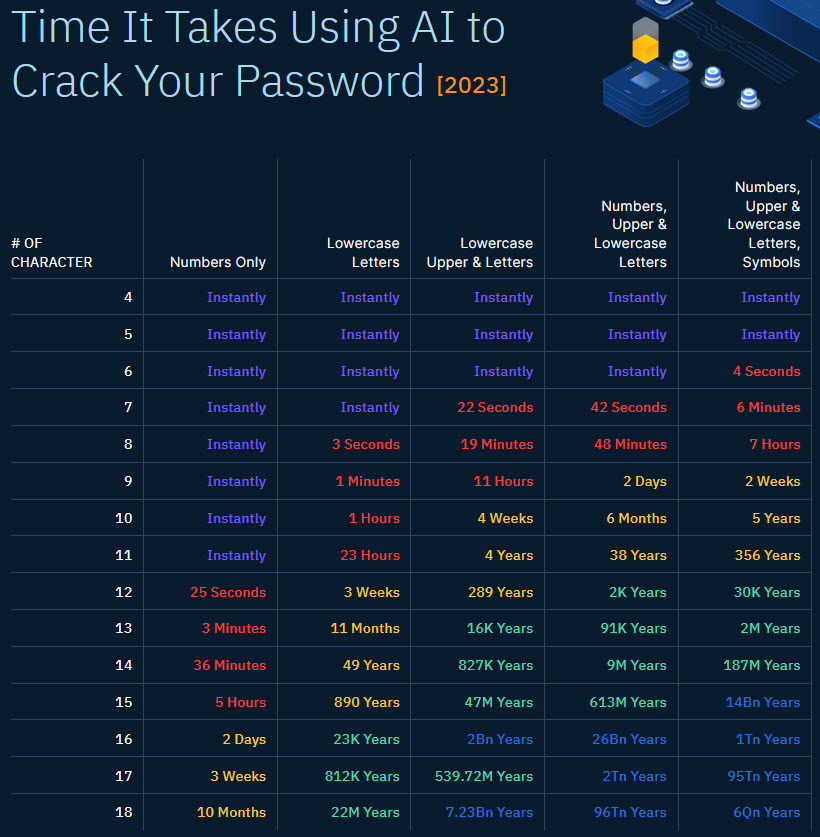Select the "7.23Bn Years" cell

pyautogui.click(x=490, y=812)
